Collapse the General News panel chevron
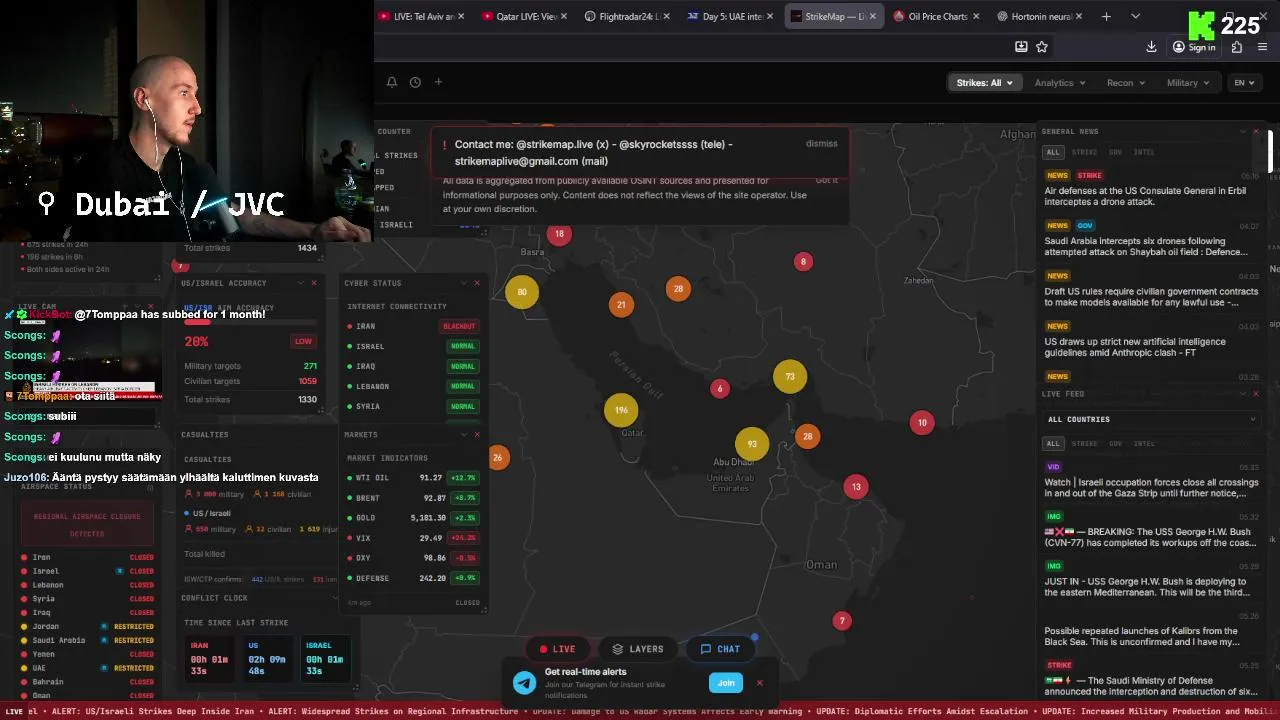This screenshot has height=720, width=1280. coord(1242,131)
